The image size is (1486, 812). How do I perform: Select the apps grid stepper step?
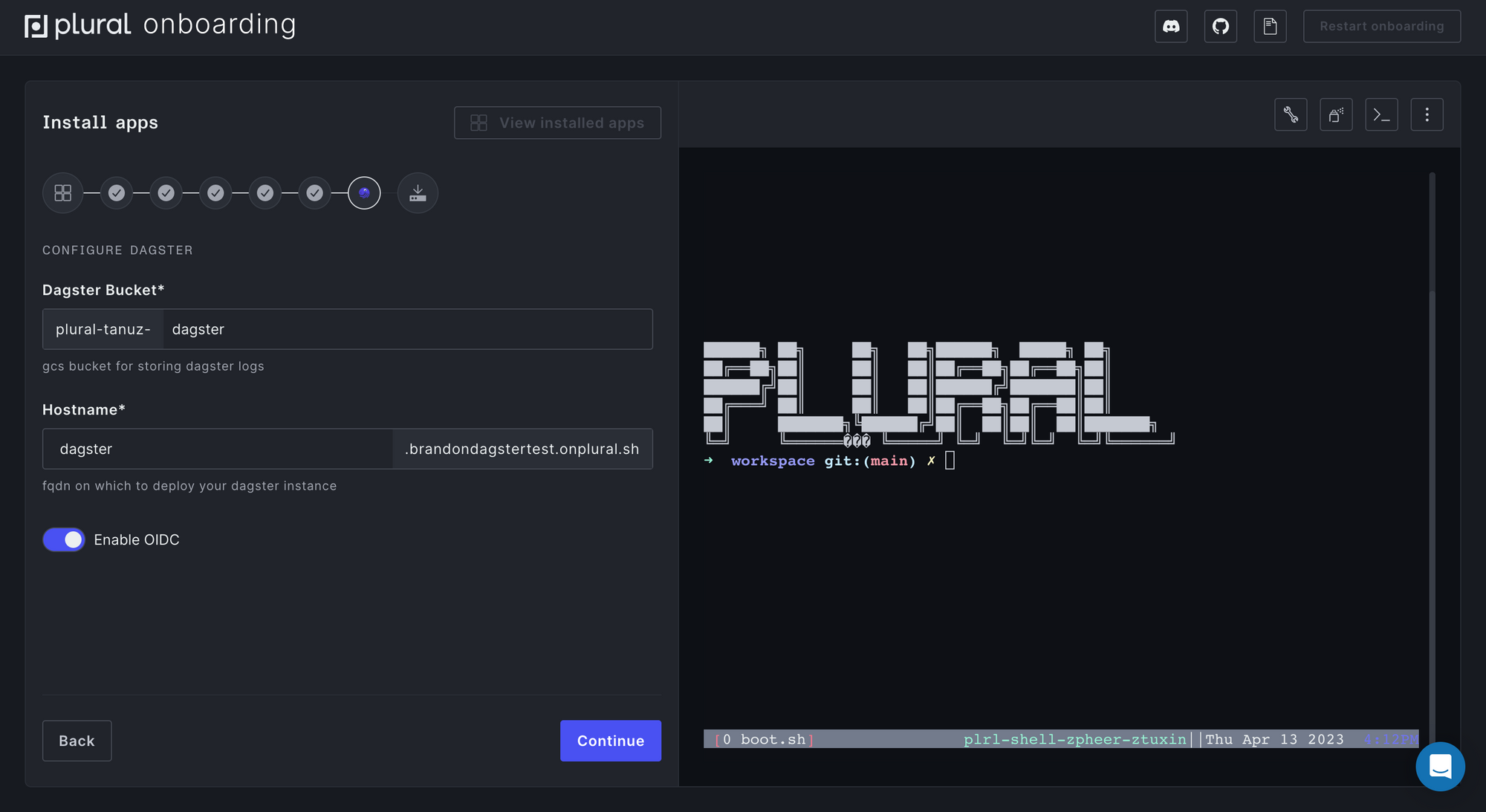click(62, 193)
